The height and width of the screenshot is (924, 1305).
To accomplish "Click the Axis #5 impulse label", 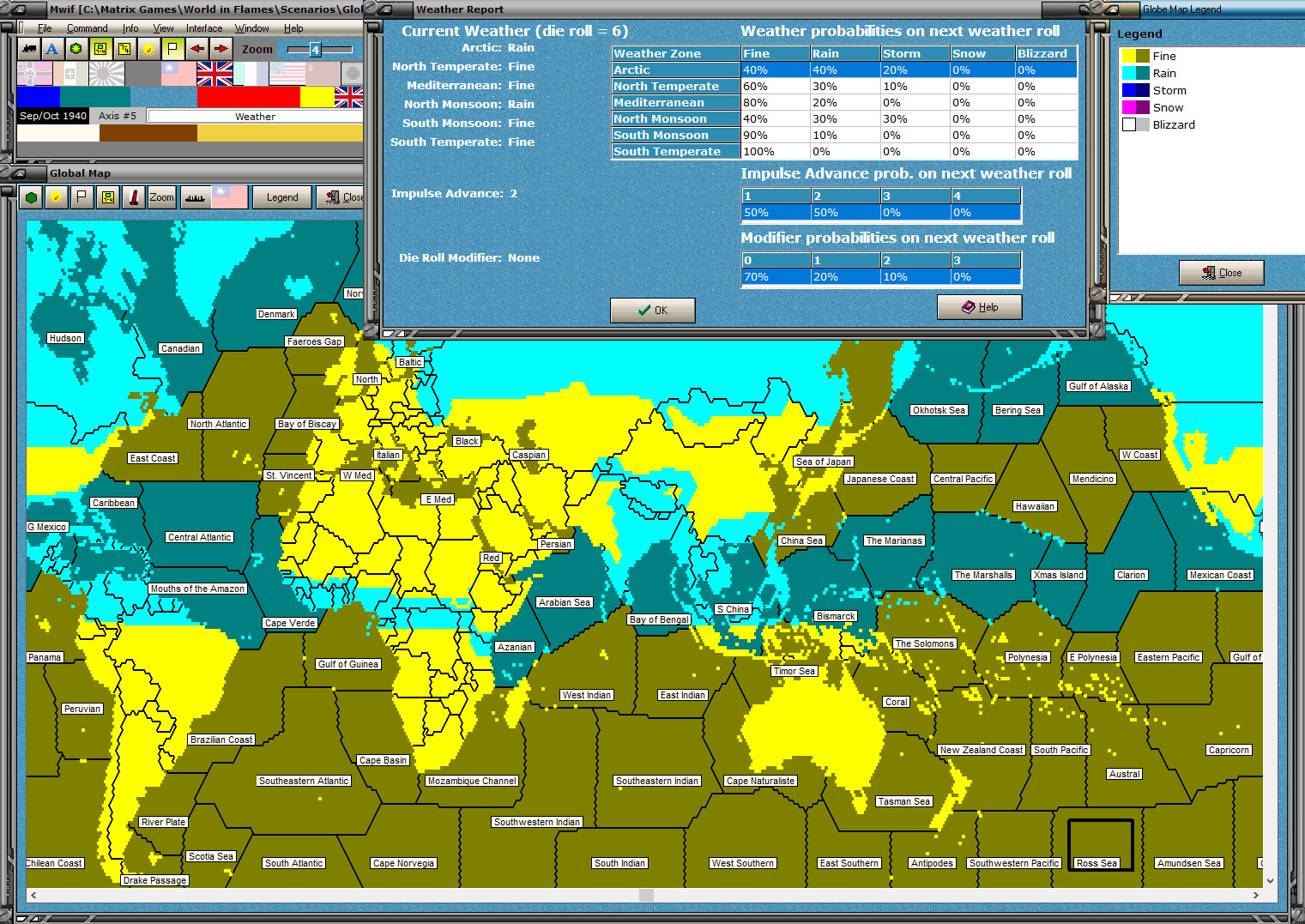I will [x=118, y=116].
